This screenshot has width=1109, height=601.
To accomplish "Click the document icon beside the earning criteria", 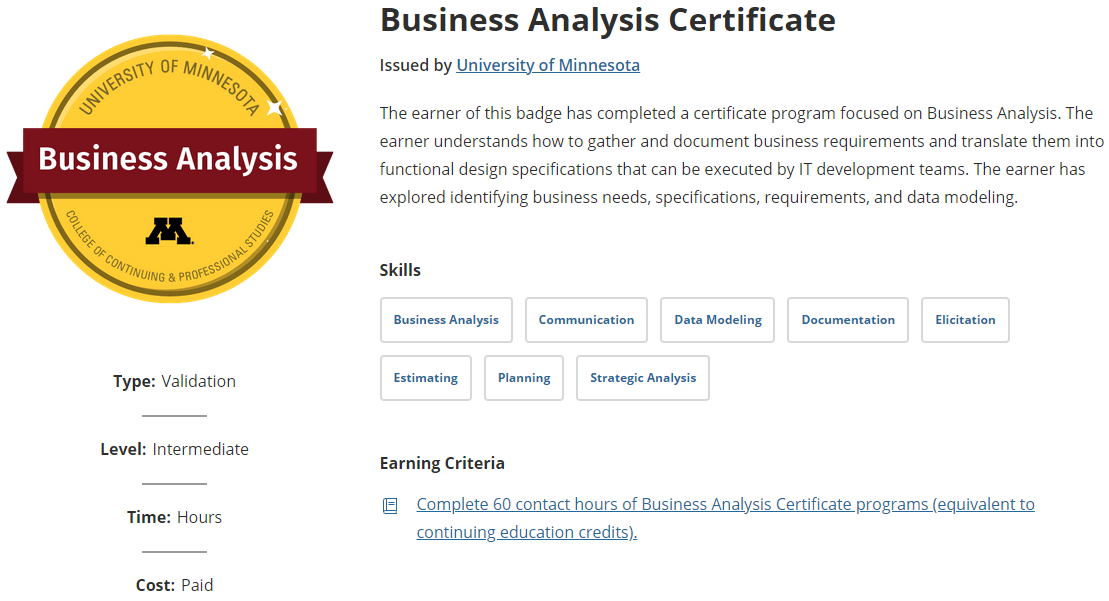I will tap(389, 505).
